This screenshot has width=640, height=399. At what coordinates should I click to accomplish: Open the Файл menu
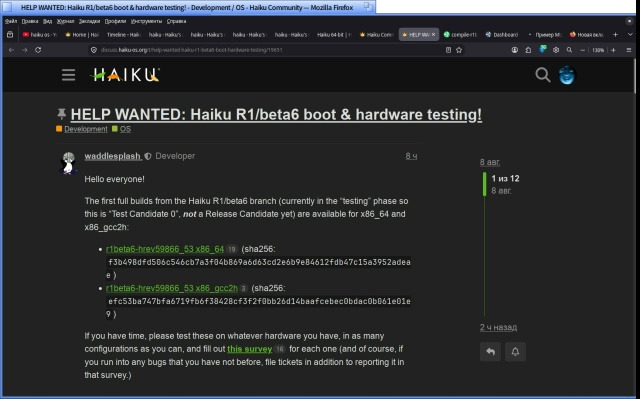(x=11, y=21)
